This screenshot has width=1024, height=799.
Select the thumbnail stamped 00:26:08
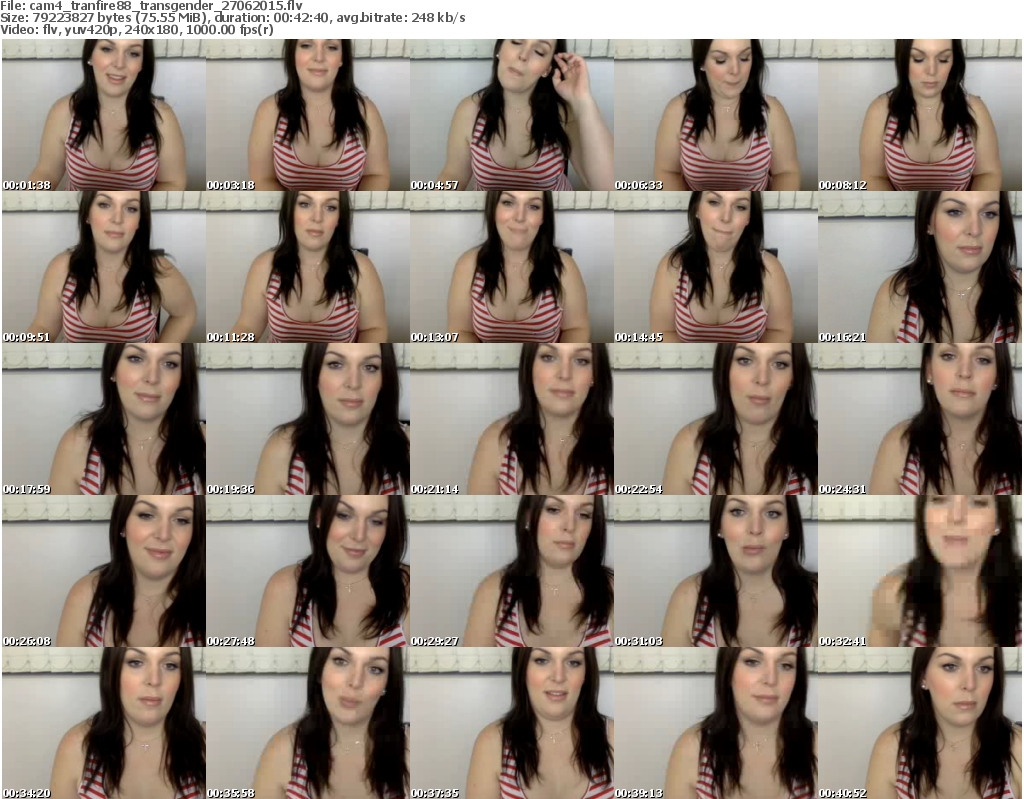(104, 571)
